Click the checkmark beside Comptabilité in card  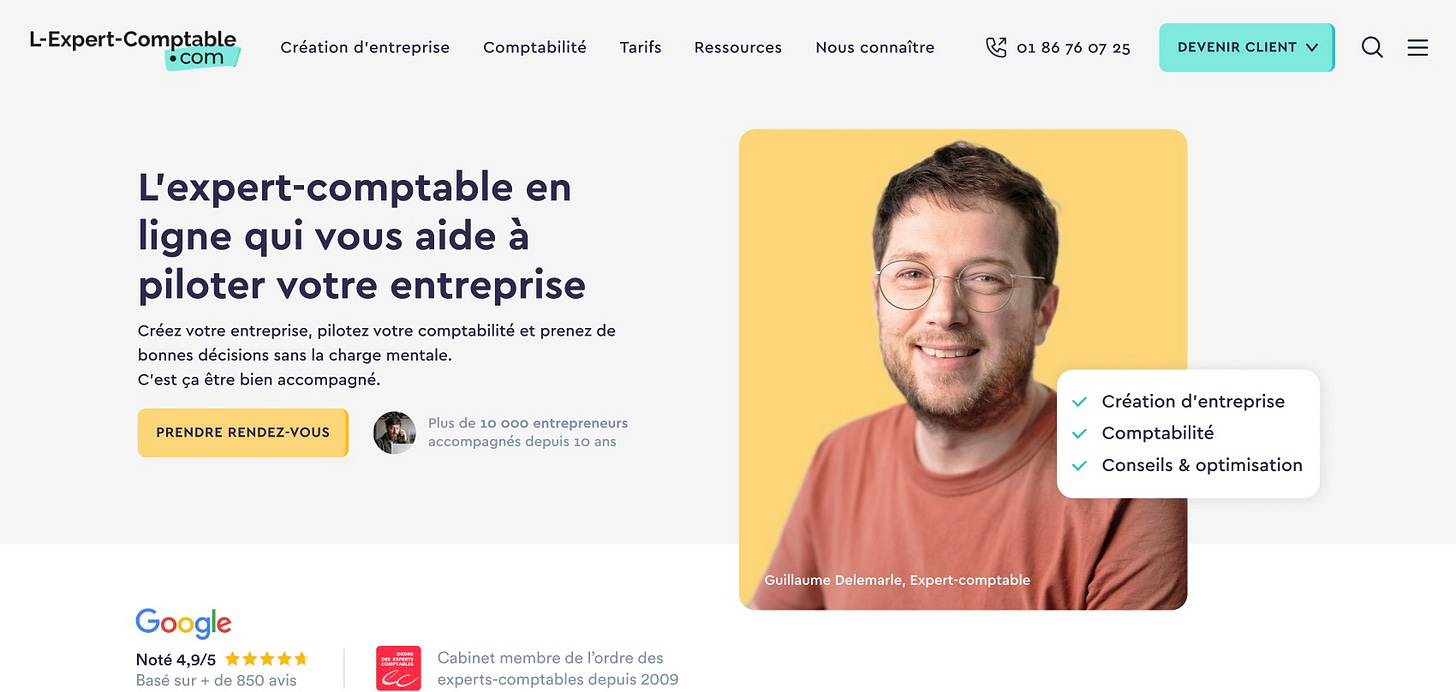[x=1079, y=434]
